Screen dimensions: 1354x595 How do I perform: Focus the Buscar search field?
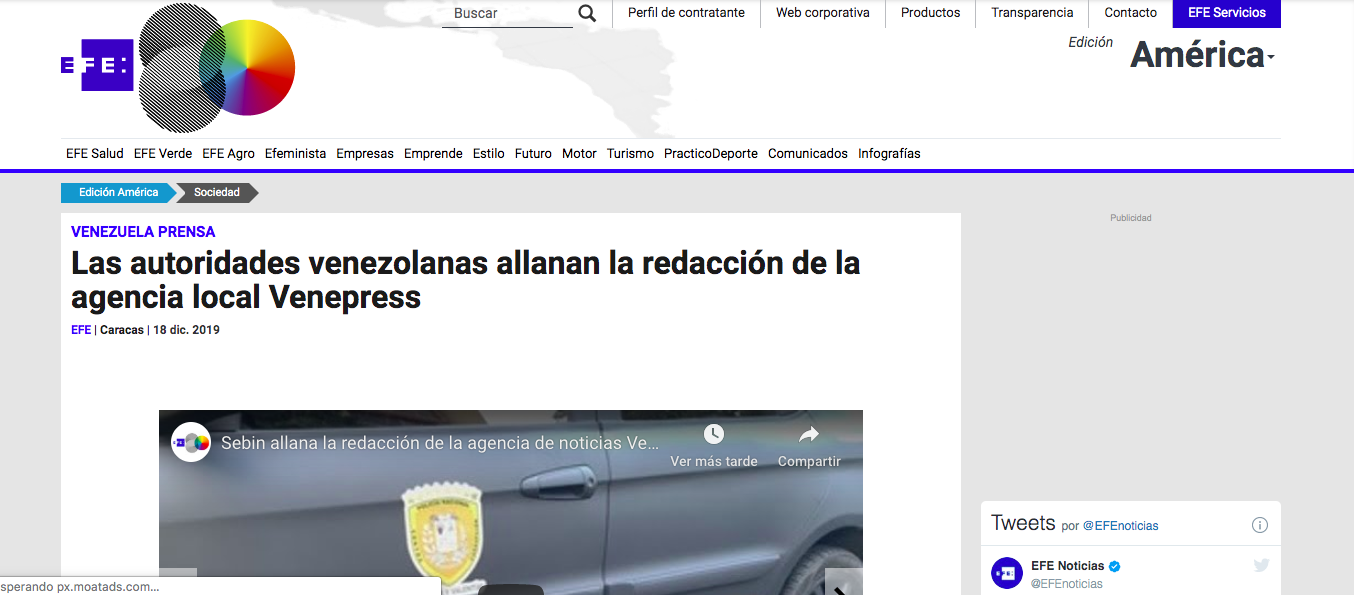pyautogui.click(x=507, y=14)
